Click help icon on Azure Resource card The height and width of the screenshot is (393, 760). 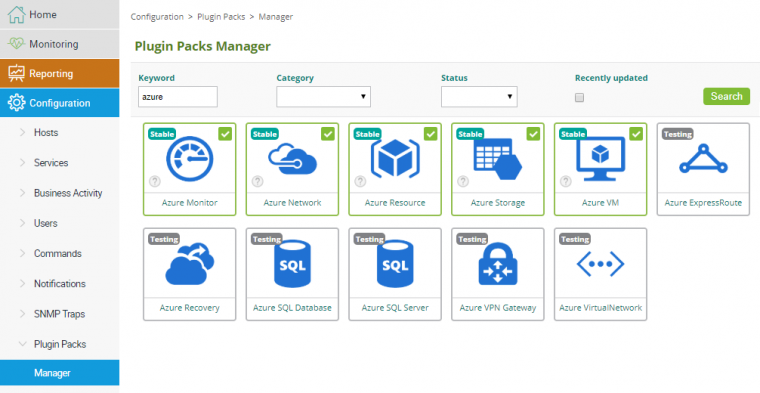tap(360, 182)
